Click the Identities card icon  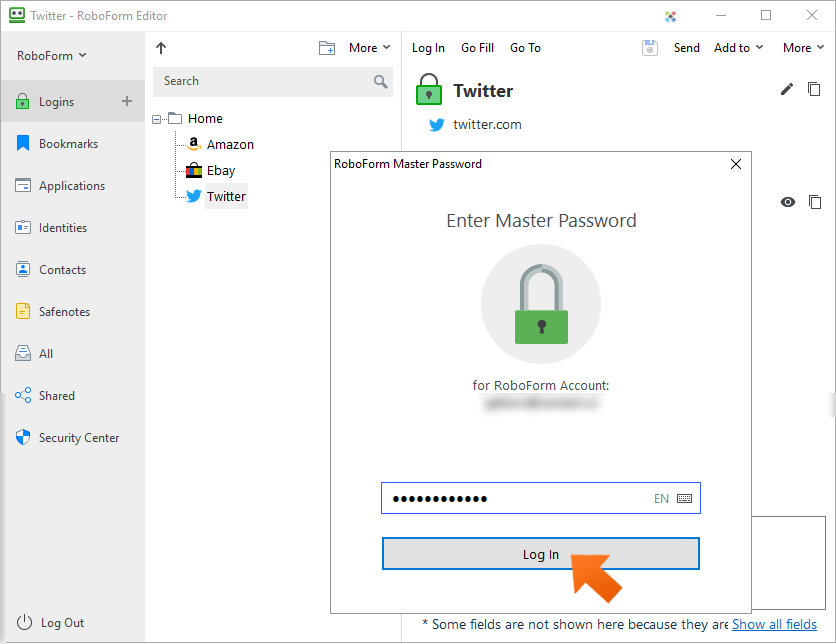(23, 228)
